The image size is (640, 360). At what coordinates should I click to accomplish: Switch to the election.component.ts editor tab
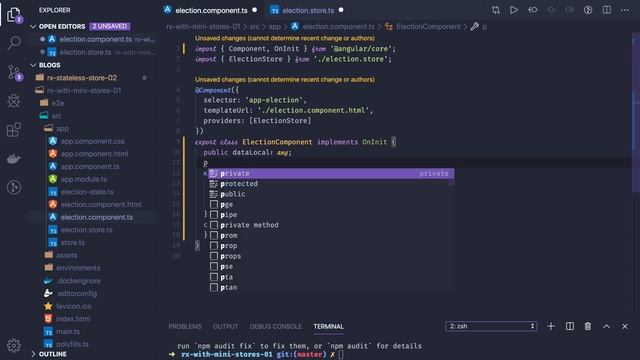[211, 10]
